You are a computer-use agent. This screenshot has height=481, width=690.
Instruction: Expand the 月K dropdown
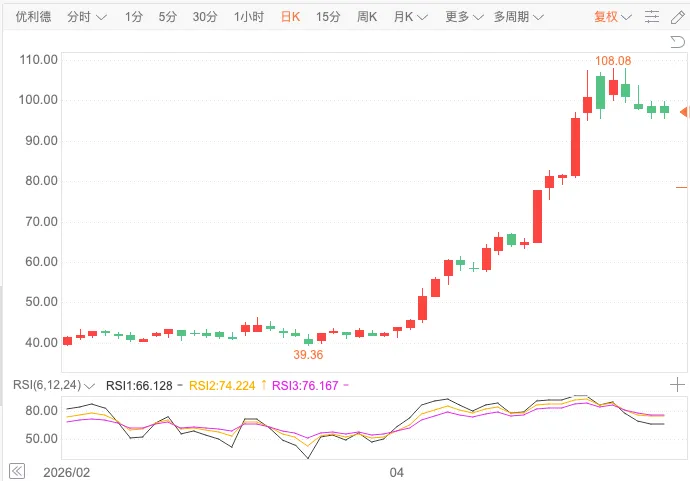410,17
